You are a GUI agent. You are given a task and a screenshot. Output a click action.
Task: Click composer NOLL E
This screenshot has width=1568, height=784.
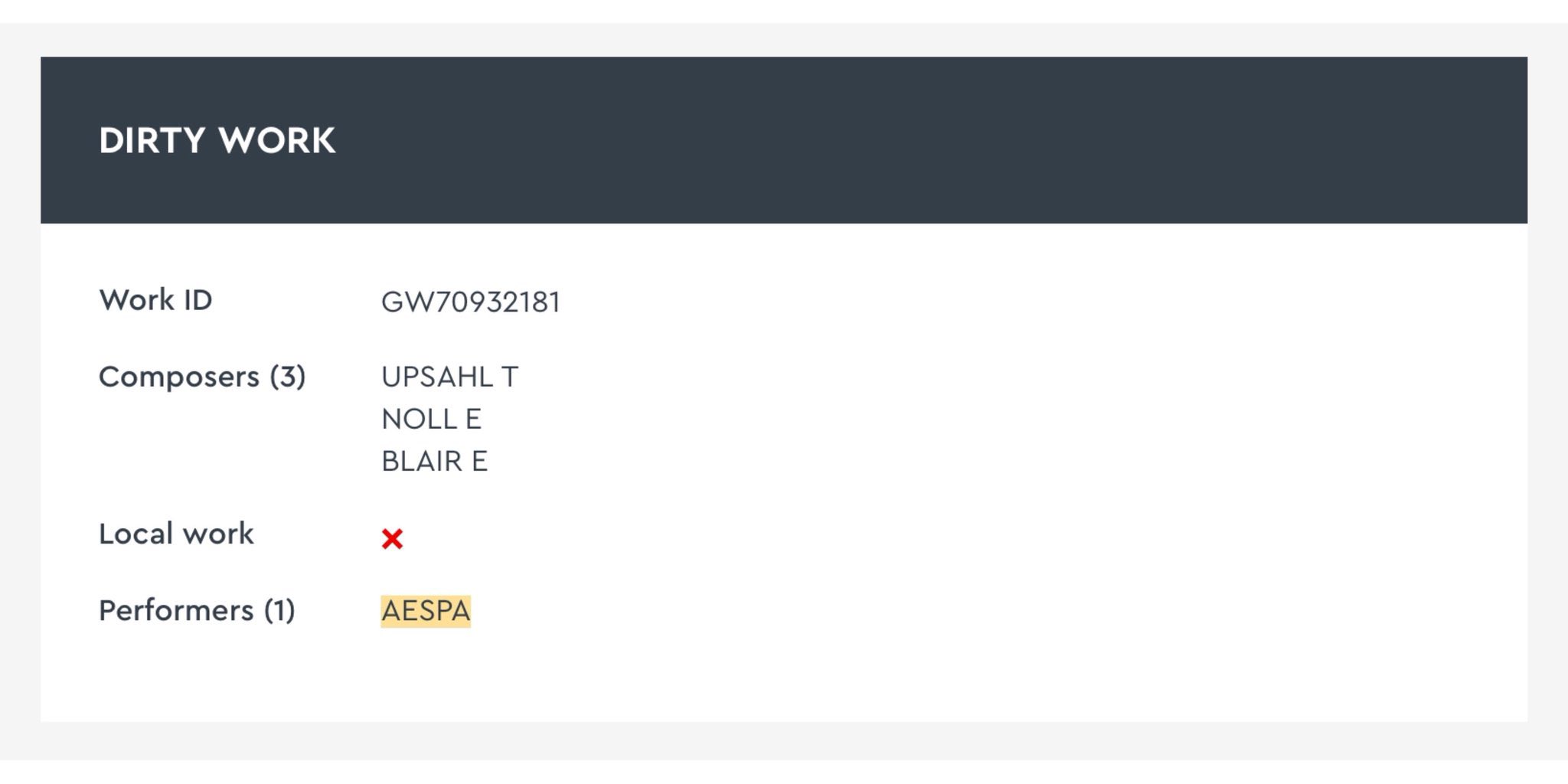tap(432, 419)
